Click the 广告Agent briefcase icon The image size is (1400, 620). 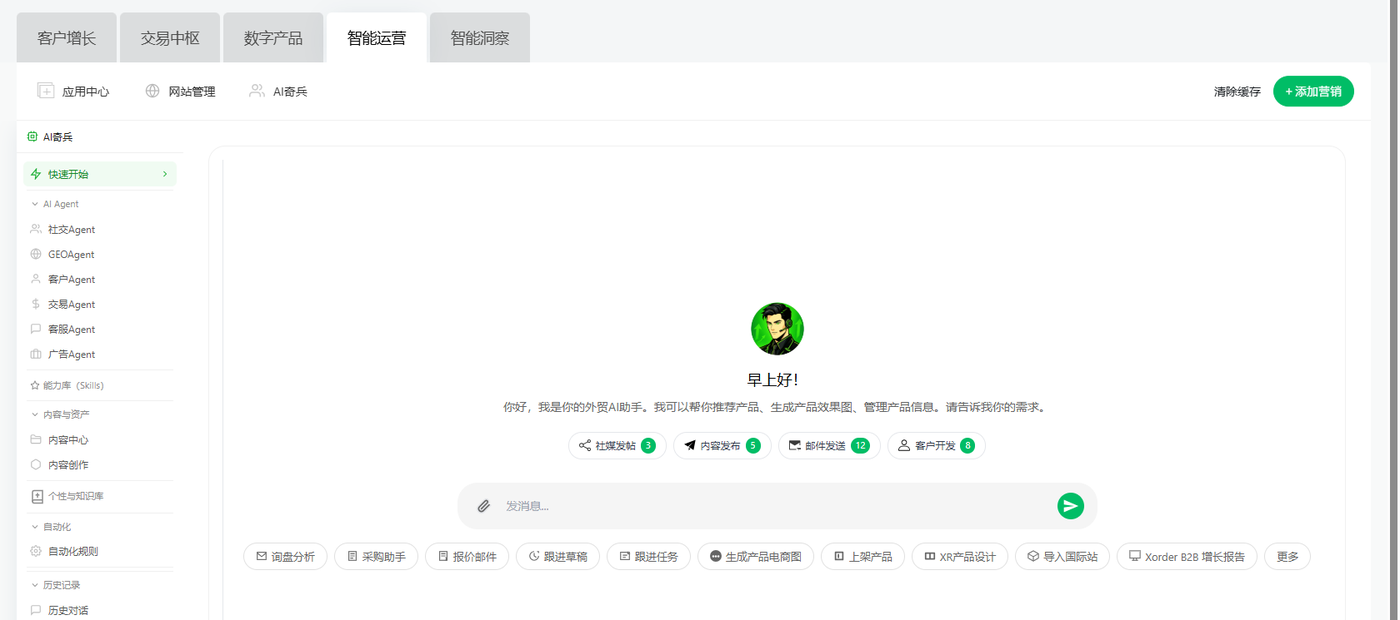36,354
